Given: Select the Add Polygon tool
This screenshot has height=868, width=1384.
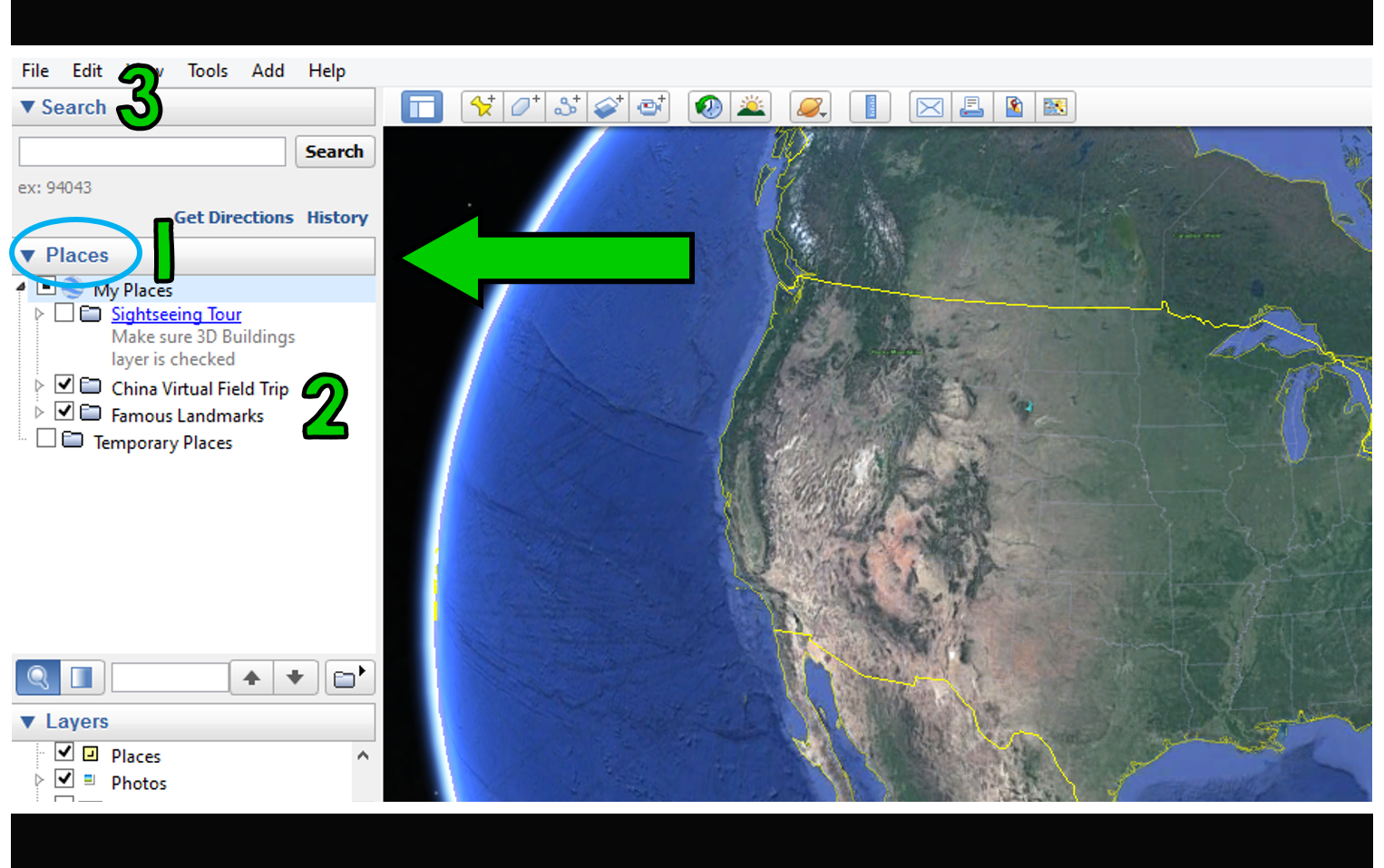Looking at the screenshot, I should (x=523, y=106).
